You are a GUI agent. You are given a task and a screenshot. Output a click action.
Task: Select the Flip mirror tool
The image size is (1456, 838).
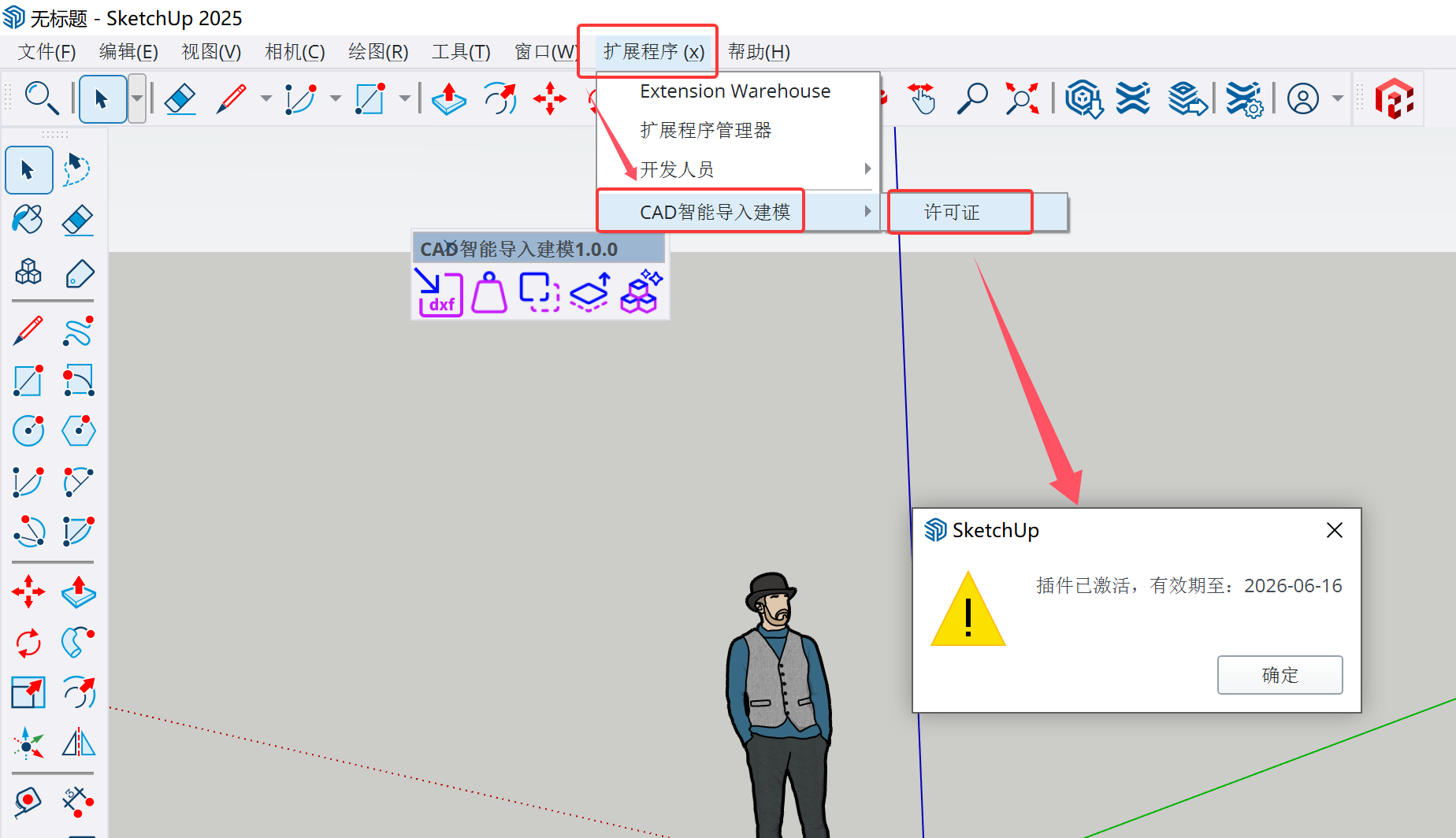coord(78,742)
